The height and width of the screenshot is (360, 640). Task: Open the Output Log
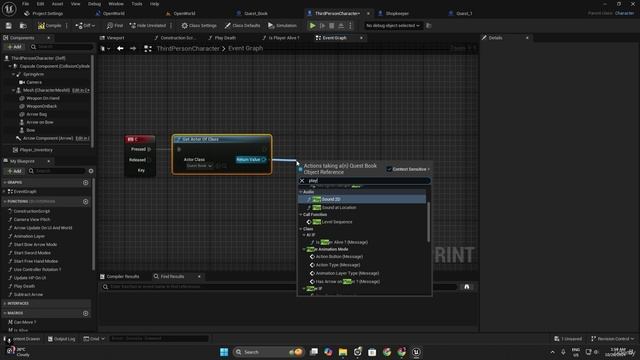(x=61, y=339)
